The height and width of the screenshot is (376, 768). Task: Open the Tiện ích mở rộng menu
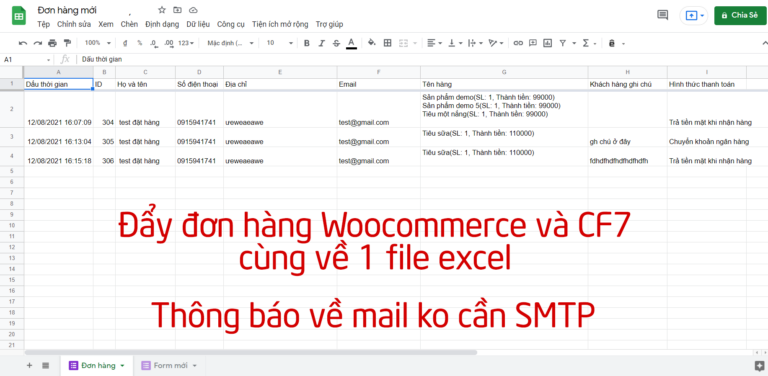(x=280, y=24)
